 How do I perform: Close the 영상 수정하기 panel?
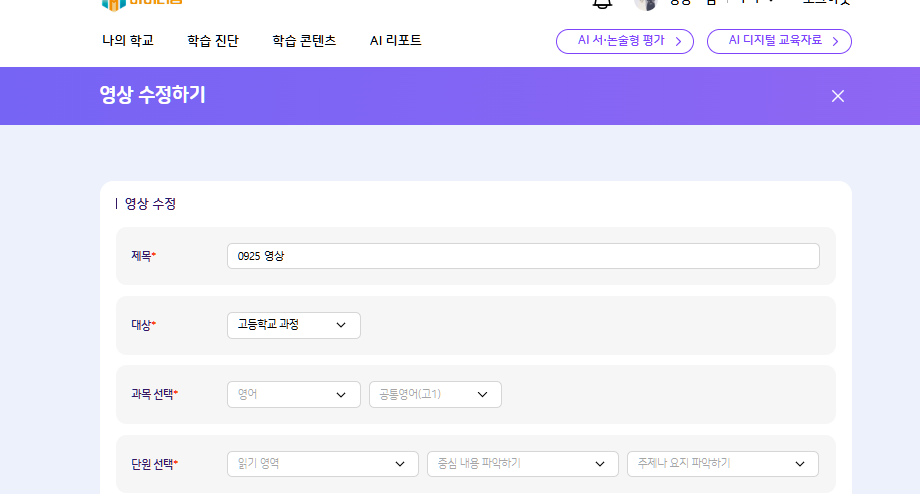[x=838, y=96]
